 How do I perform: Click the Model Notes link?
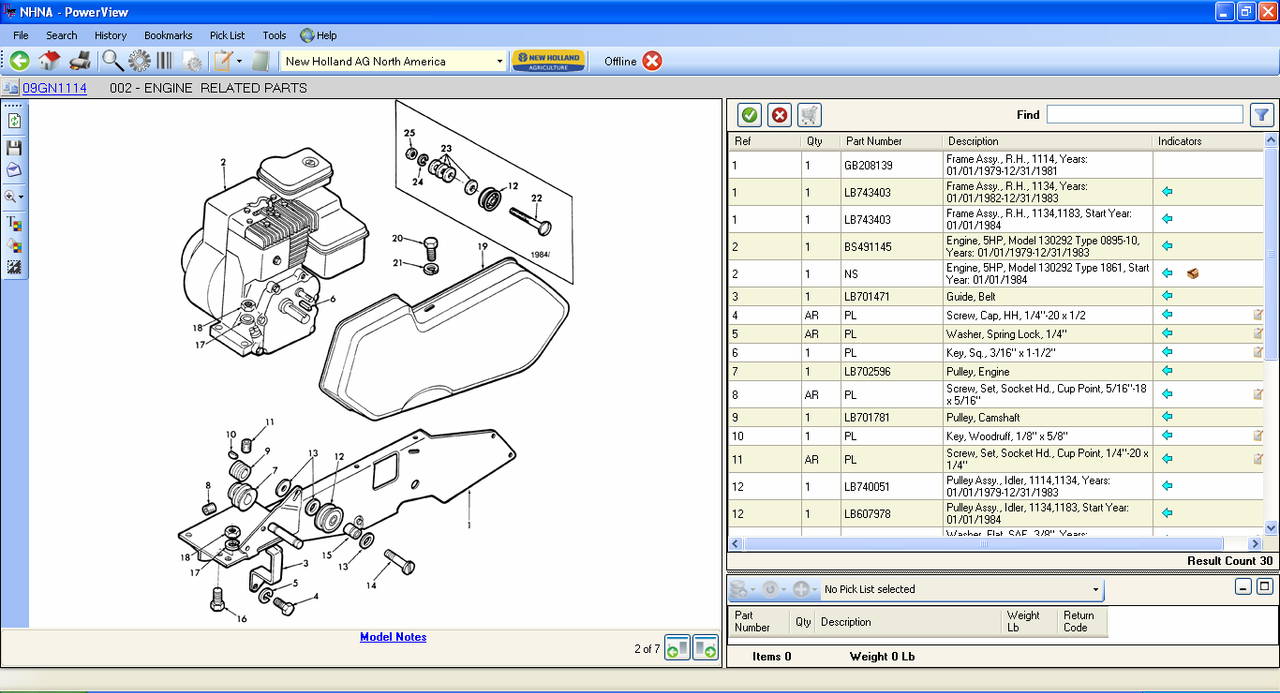click(393, 637)
